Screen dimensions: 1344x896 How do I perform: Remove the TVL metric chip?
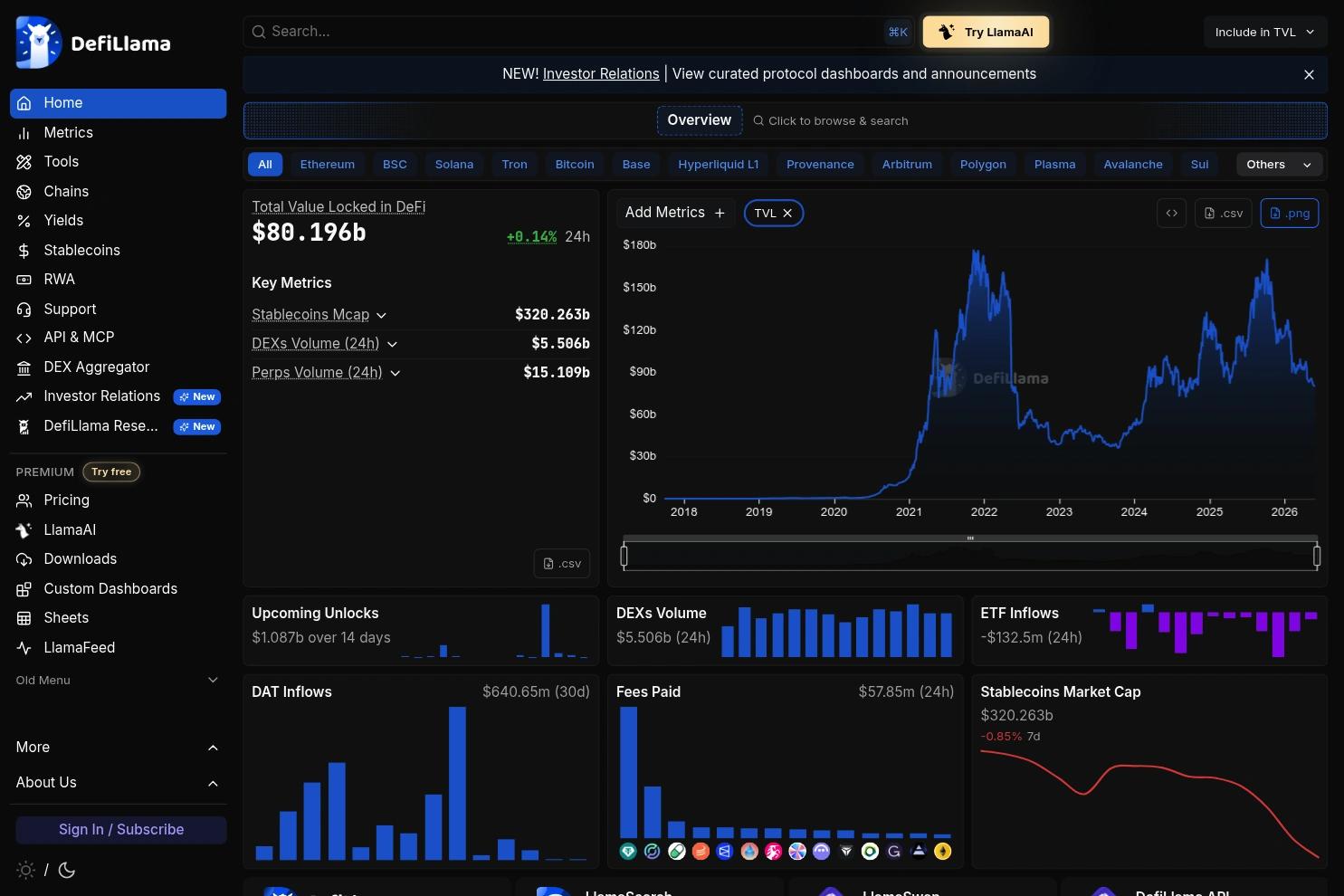pyautogui.click(x=787, y=214)
